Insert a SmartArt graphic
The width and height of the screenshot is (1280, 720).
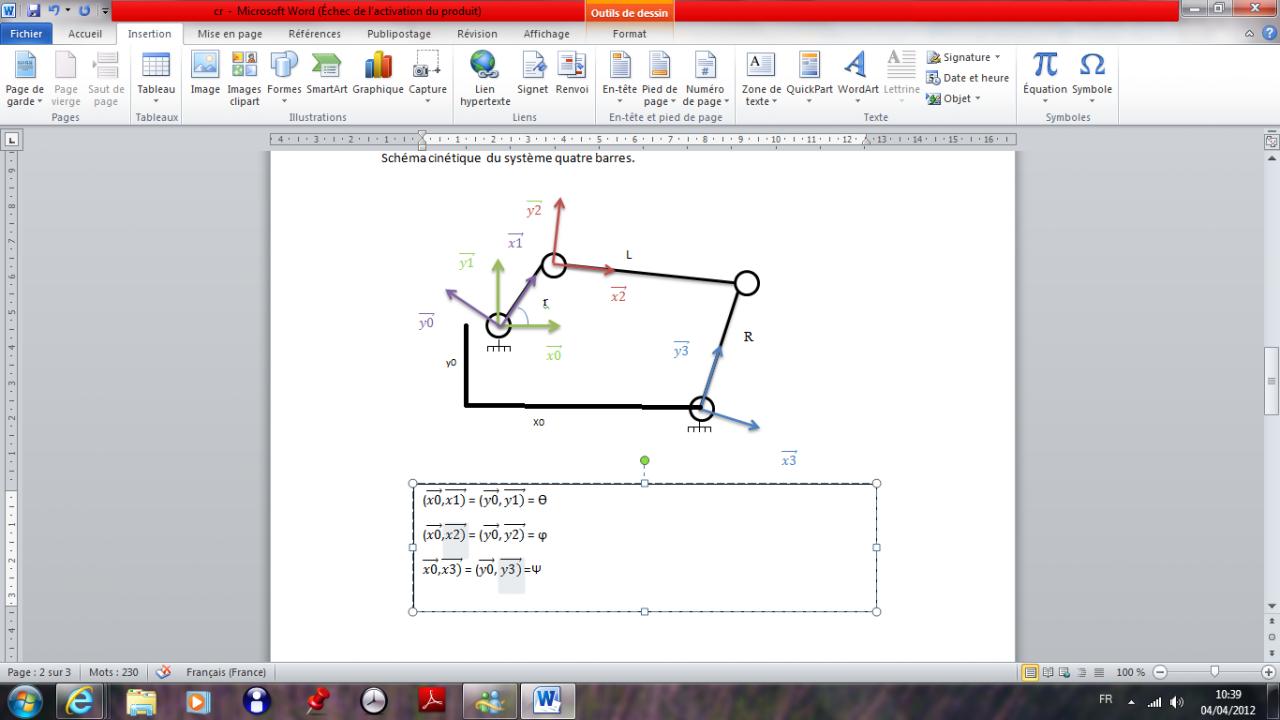click(326, 74)
